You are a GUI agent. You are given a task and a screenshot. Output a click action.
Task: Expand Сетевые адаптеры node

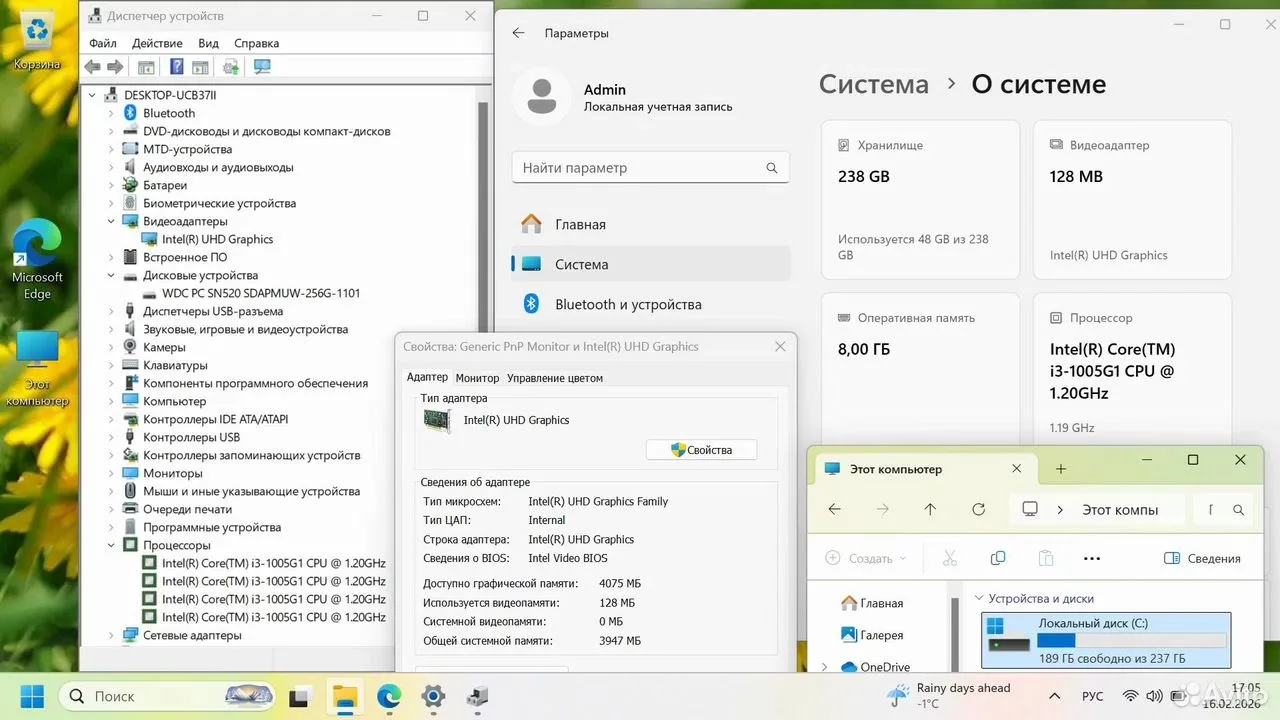click(111, 635)
